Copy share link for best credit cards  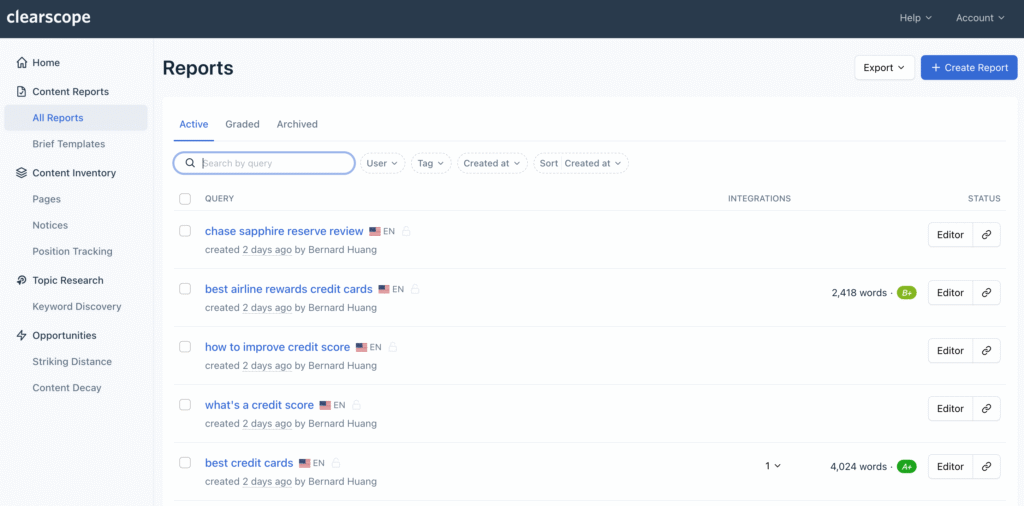986,467
